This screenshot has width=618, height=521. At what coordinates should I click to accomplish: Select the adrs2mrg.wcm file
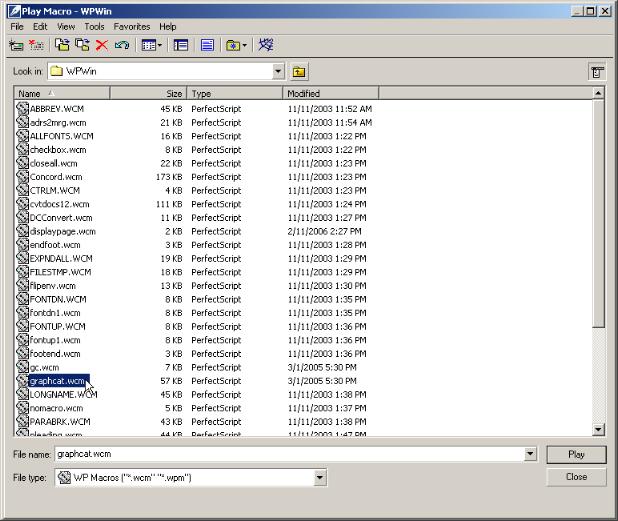click(x=58, y=123)
